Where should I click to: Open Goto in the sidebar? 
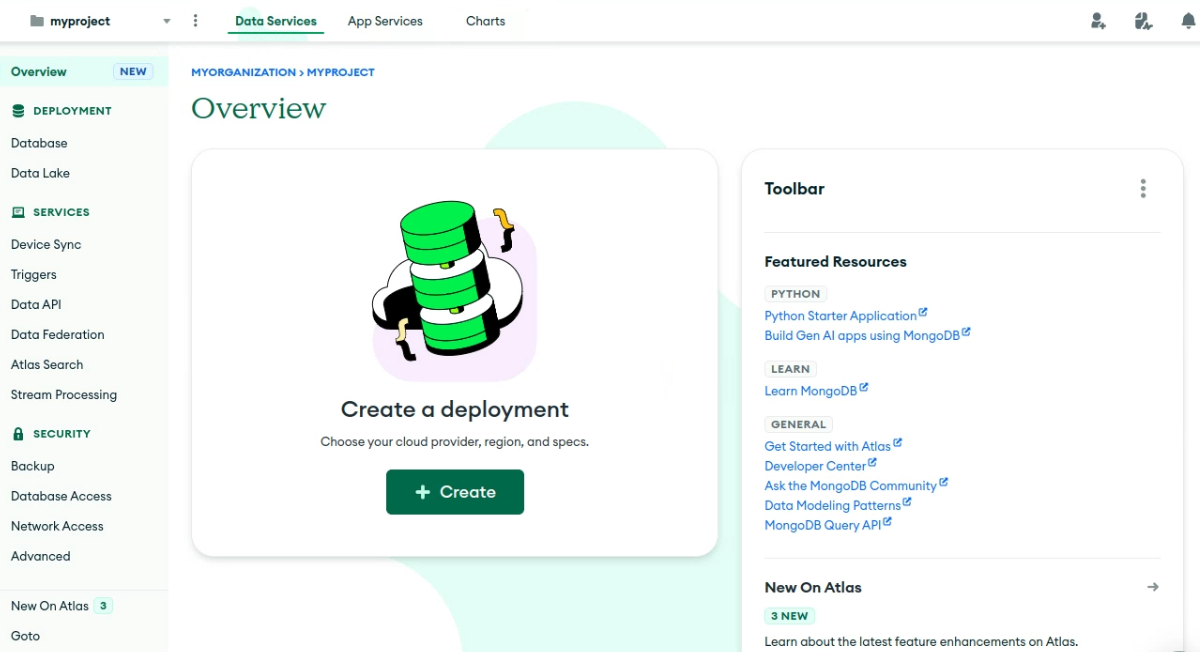pyautogui.click(x=25, y=636)
